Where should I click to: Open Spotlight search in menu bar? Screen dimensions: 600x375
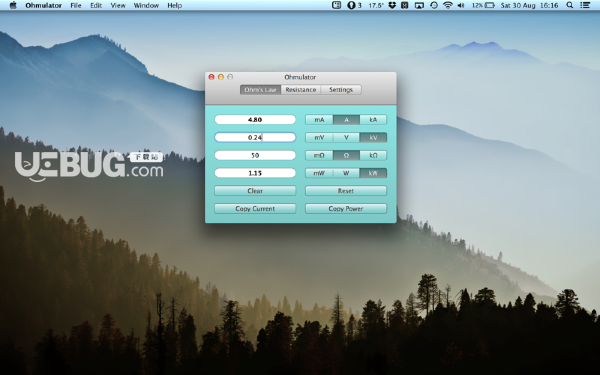click(x=570, y=5)
